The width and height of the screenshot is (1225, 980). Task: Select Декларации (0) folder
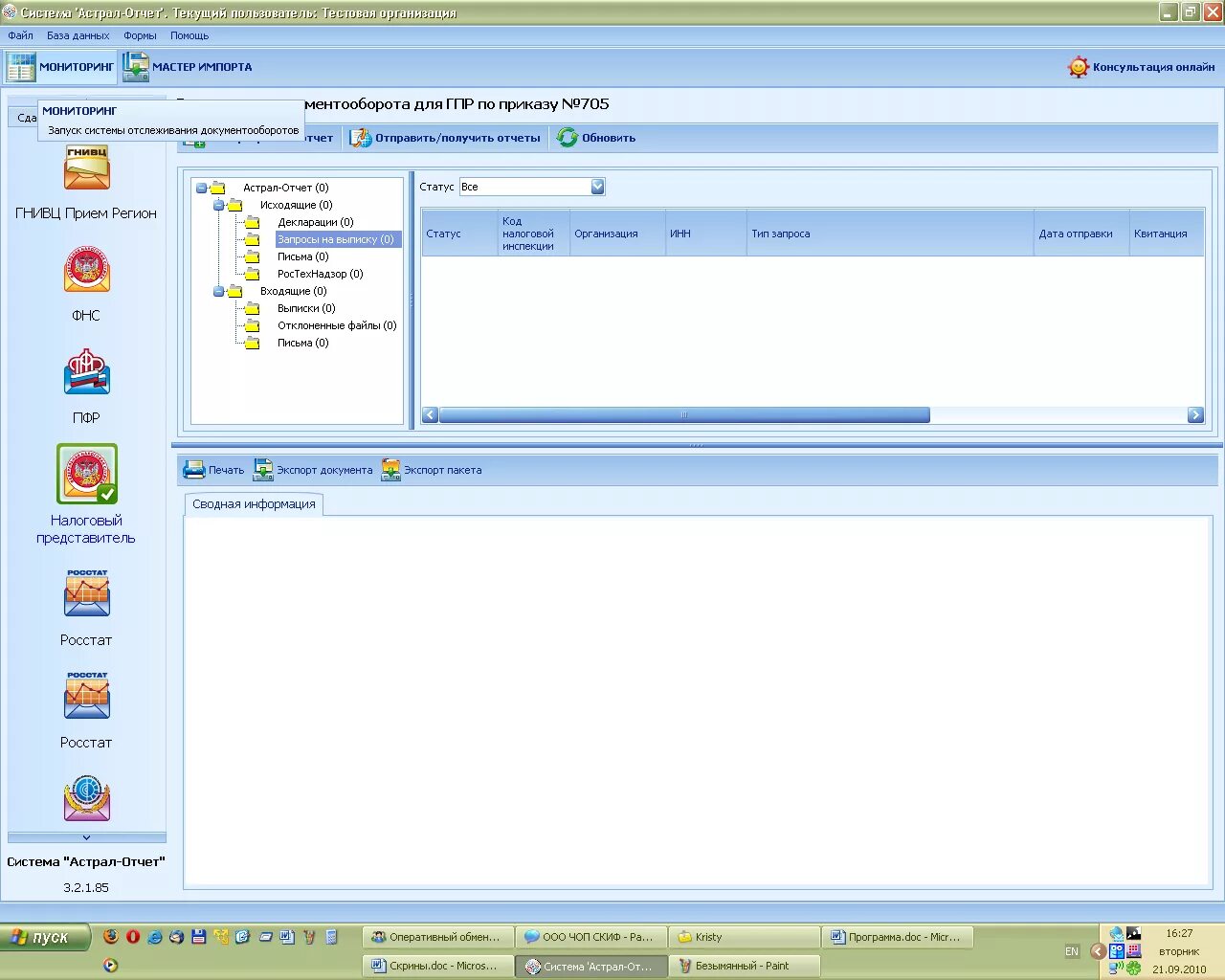coord(315,222)
